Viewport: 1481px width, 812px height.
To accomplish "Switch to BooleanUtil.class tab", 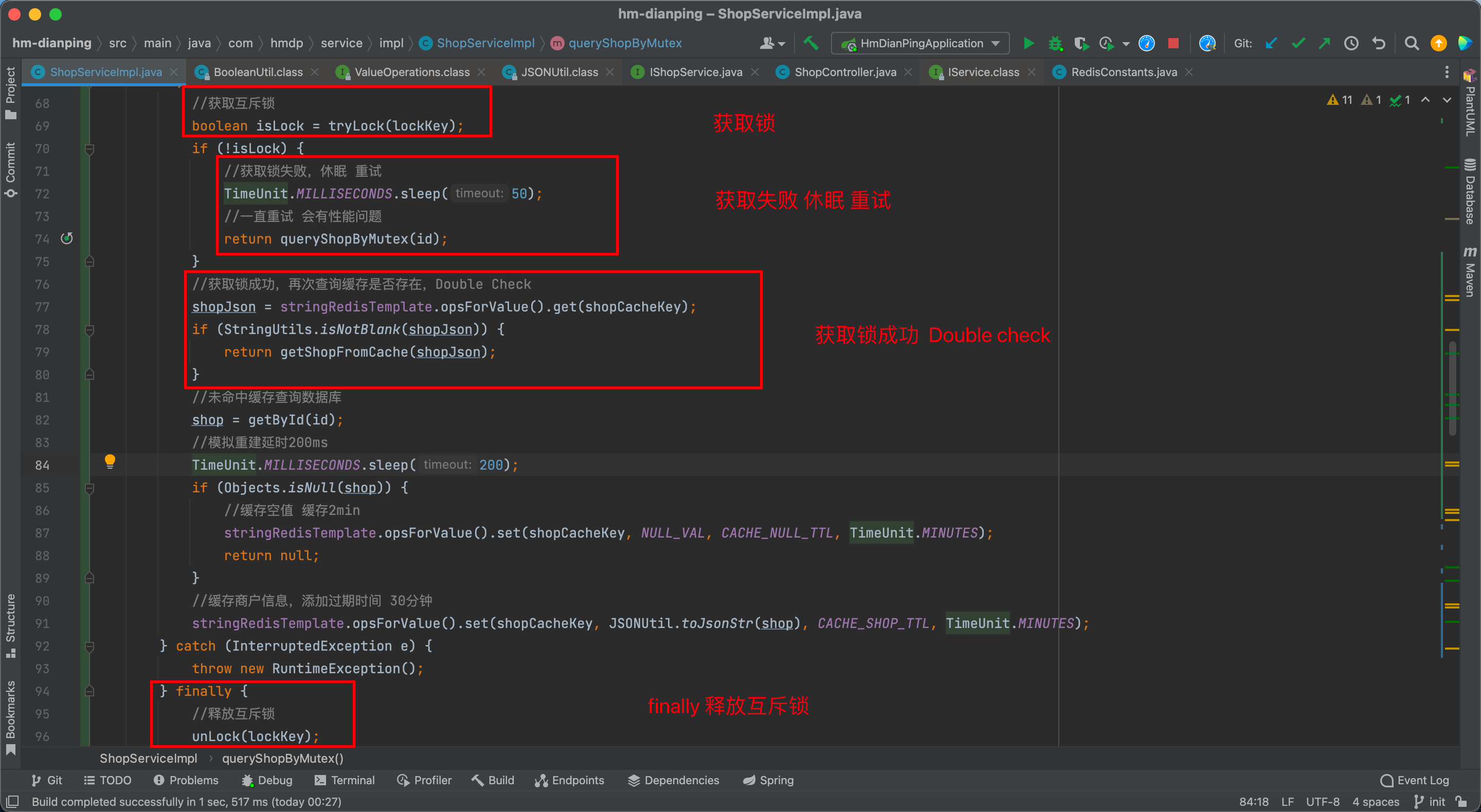I will pos(258,72).
